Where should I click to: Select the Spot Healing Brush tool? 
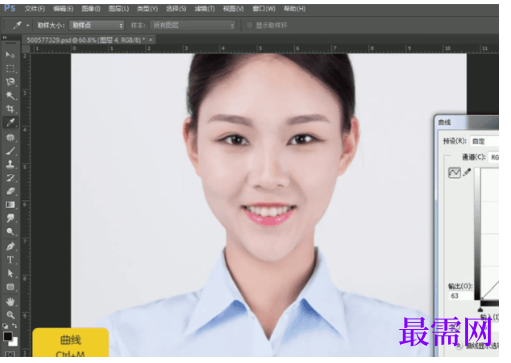pyautogui.click(x=10, y=137)
